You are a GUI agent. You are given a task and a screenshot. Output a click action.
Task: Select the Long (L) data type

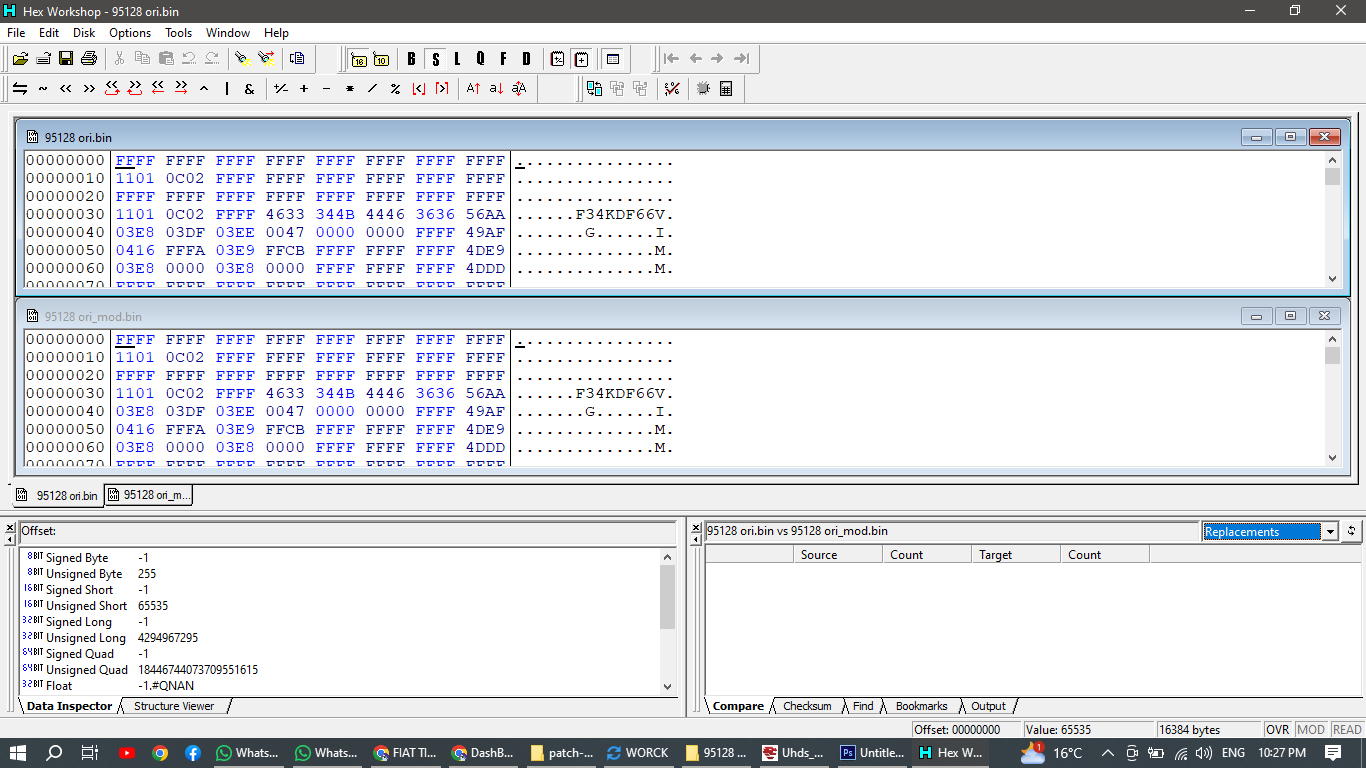pyautogui.click(x=458, y=59)
